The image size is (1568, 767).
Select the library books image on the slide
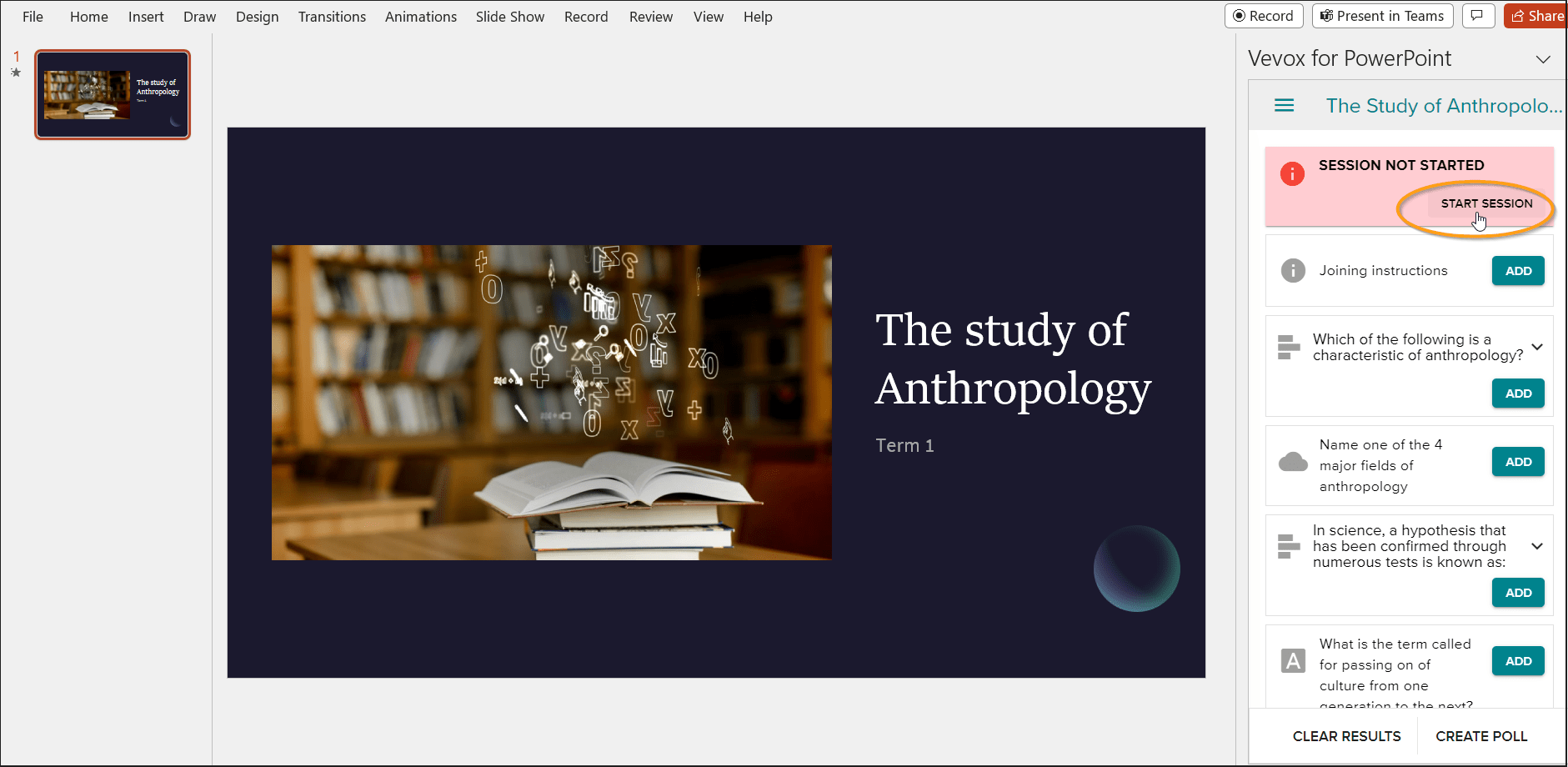coord(551,402)
